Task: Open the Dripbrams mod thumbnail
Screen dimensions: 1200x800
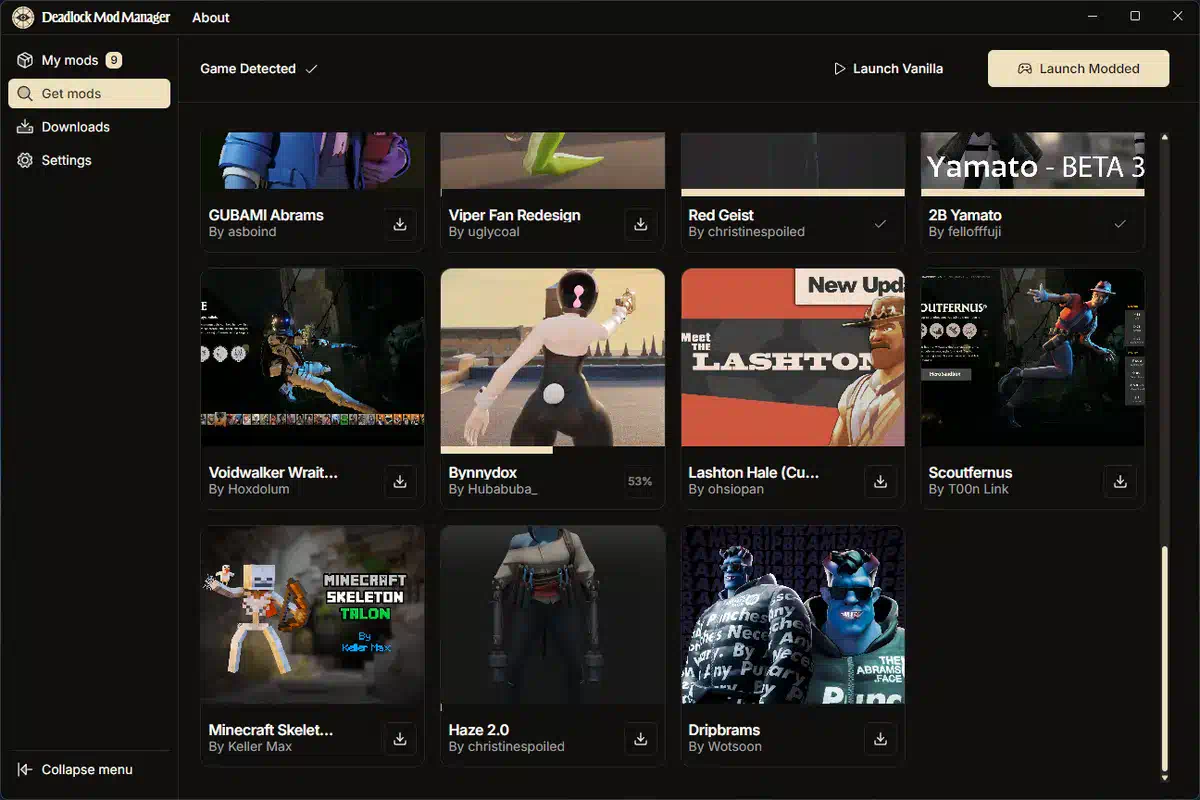Action: click(x=793, y=615)
